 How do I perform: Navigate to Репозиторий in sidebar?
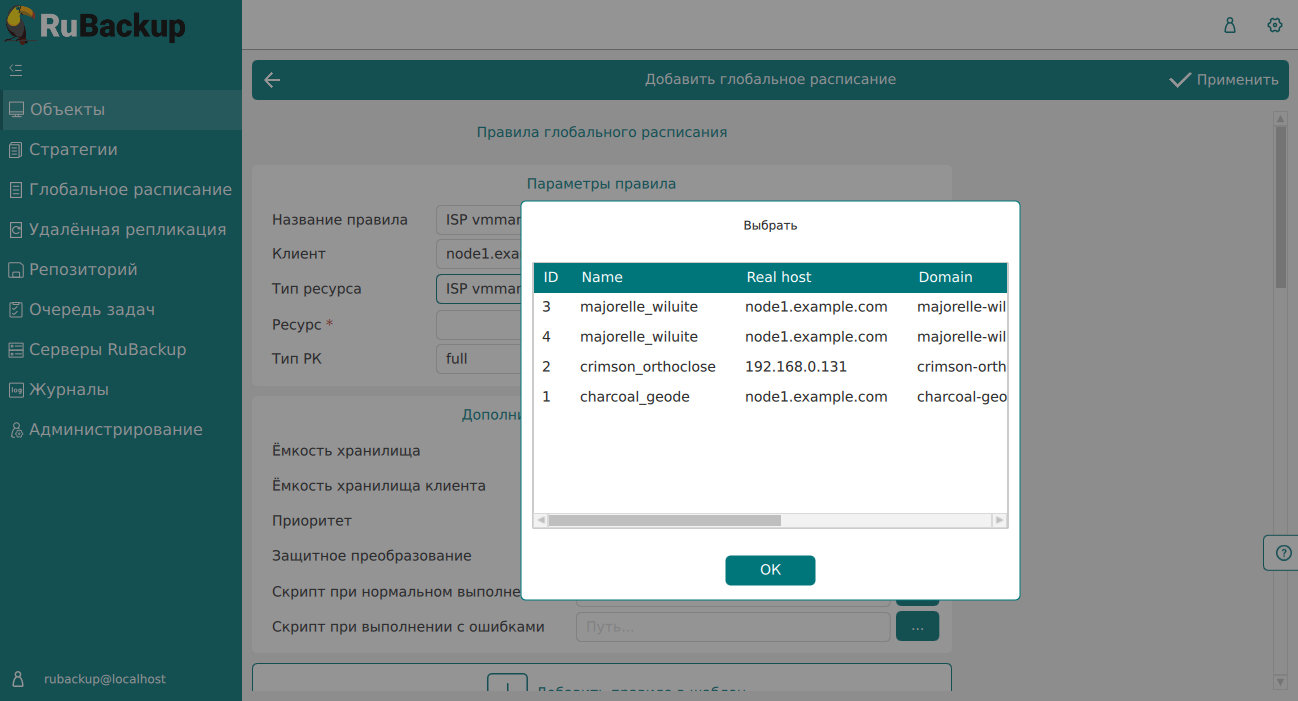(83, 270)
